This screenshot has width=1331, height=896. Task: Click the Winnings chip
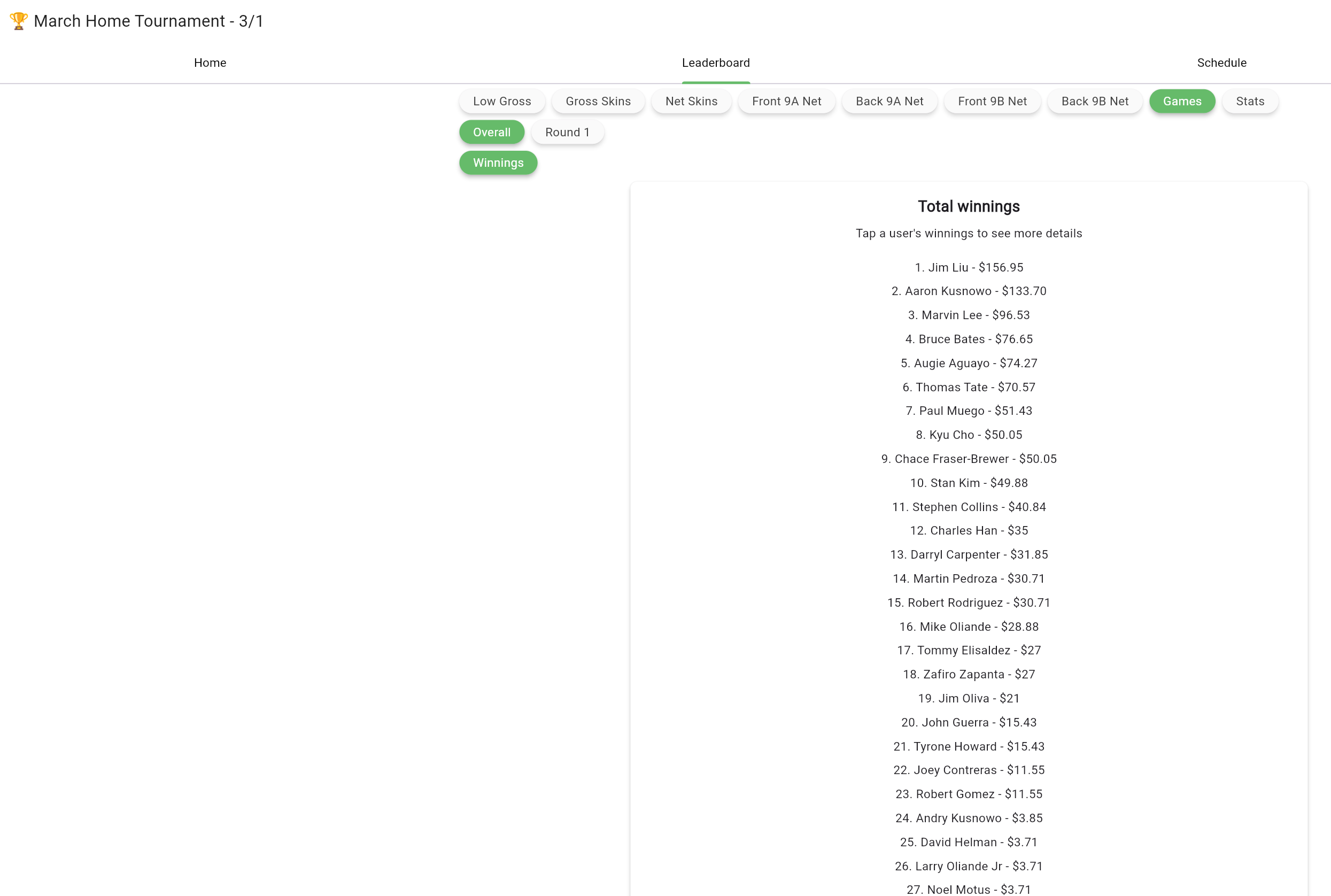tap(498, 163)
